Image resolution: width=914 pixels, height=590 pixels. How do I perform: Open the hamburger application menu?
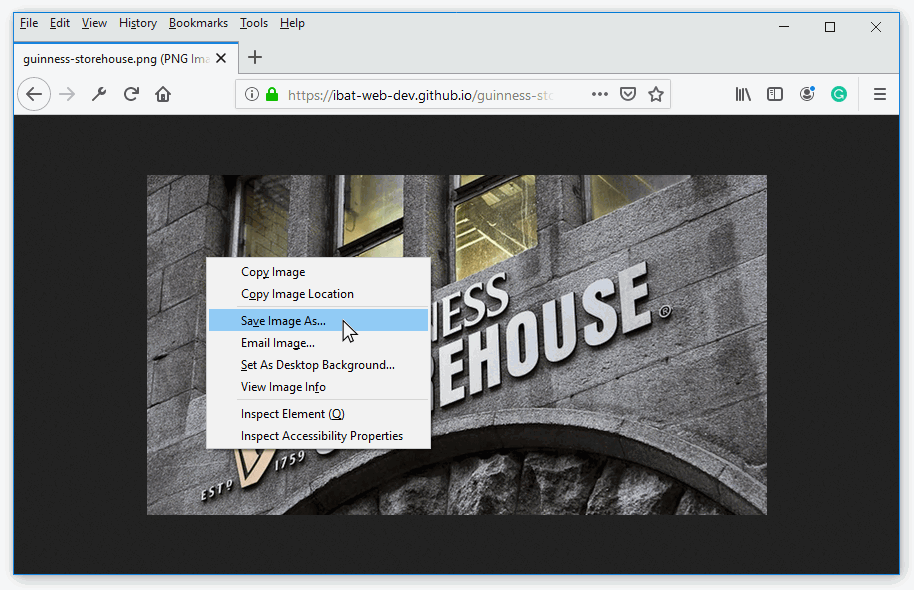[x=880, y=94]
